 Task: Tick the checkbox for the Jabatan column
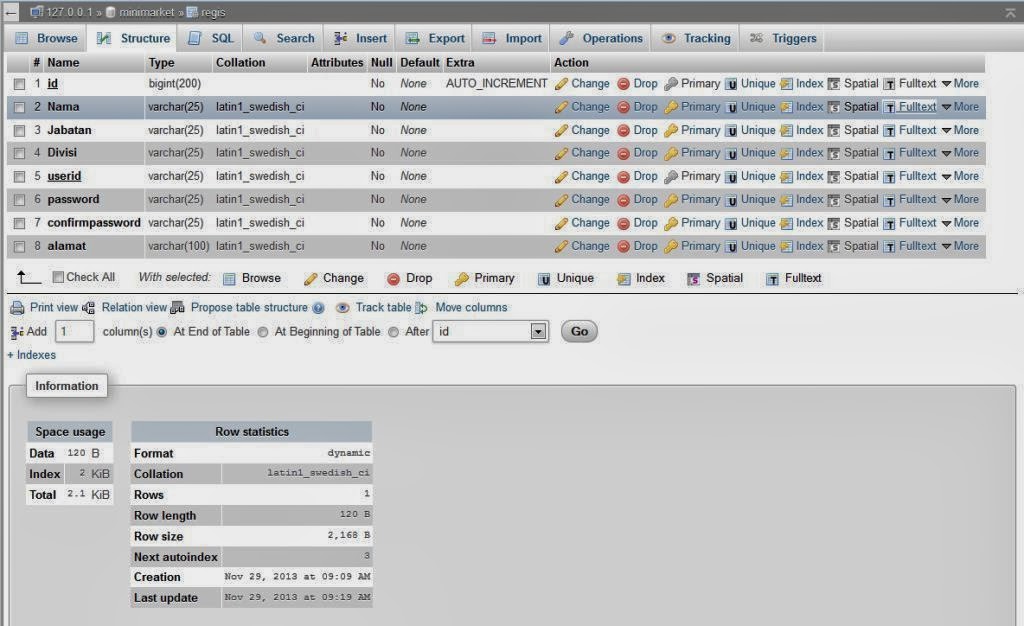pos(20,131)
